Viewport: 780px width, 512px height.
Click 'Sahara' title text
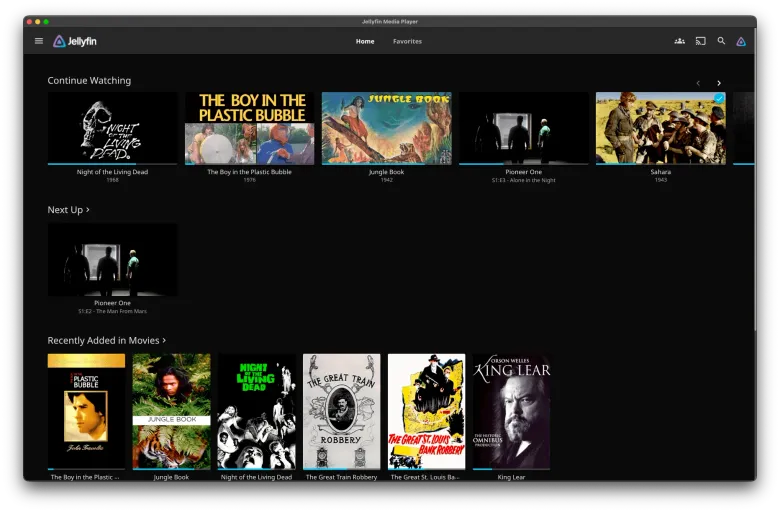click(x=661, y=172)
